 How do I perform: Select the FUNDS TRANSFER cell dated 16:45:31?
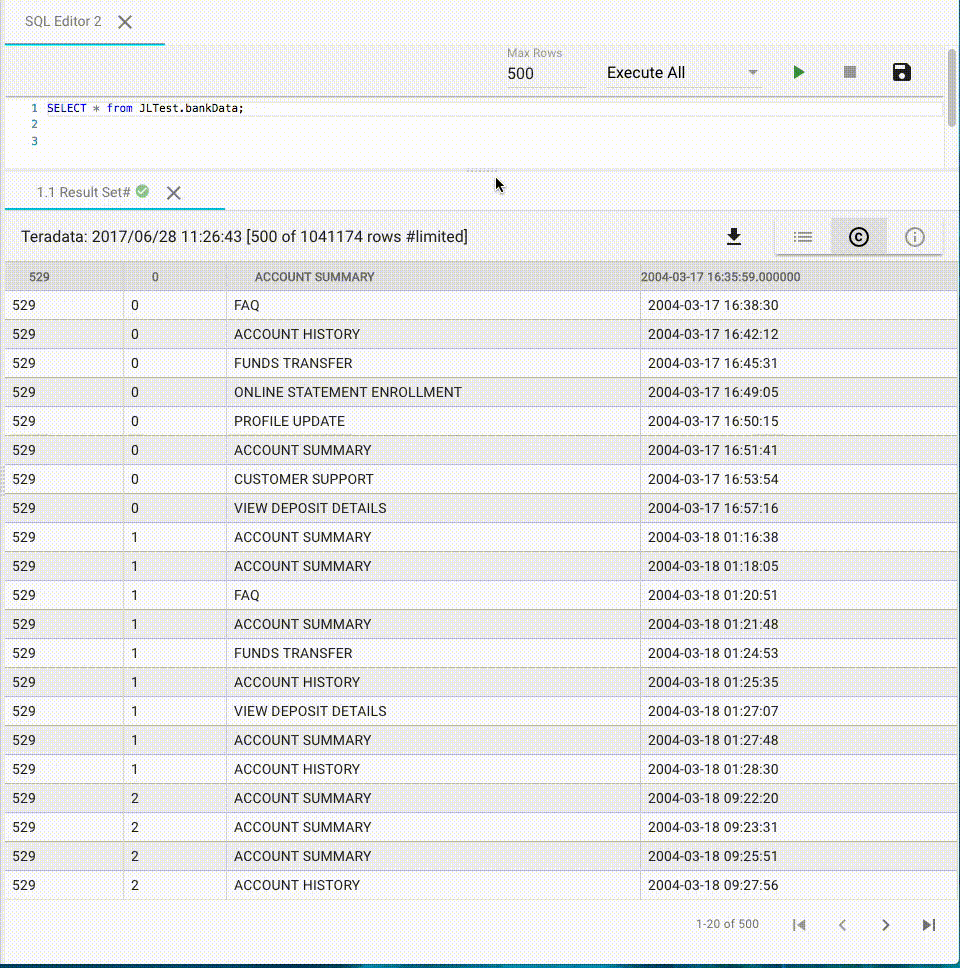coord(433,364)
